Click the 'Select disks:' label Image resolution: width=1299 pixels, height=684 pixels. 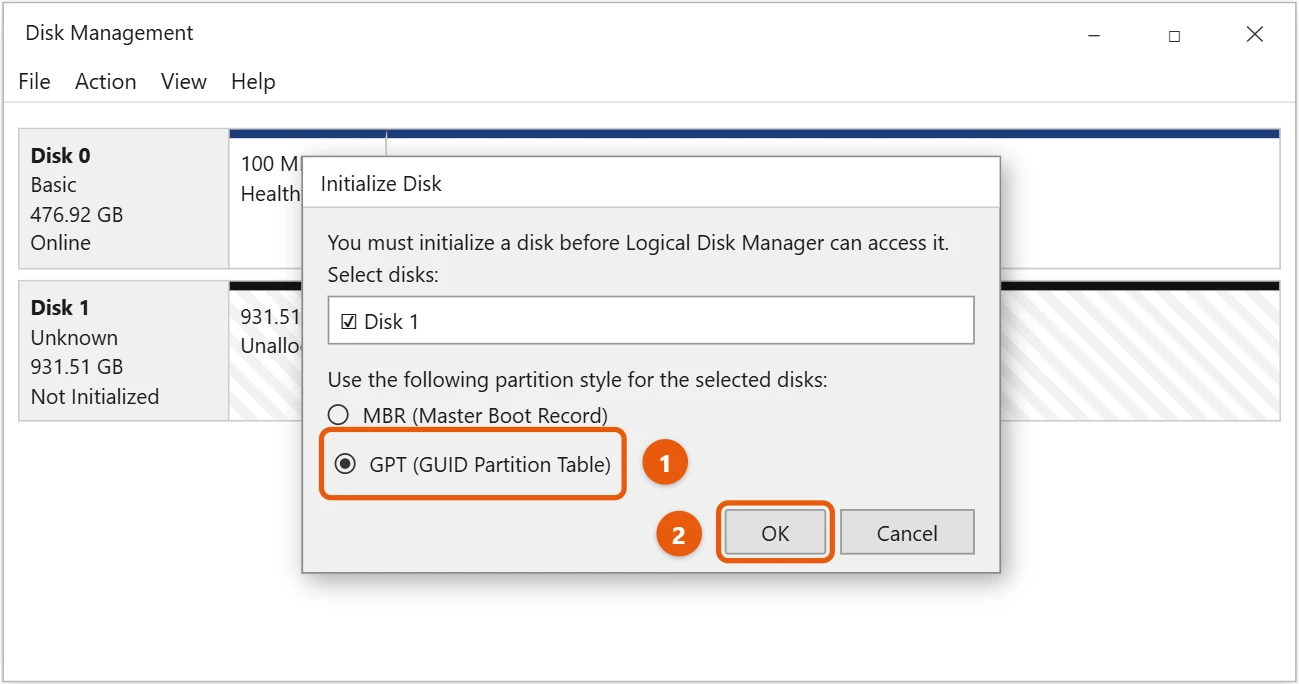(383, 275)
